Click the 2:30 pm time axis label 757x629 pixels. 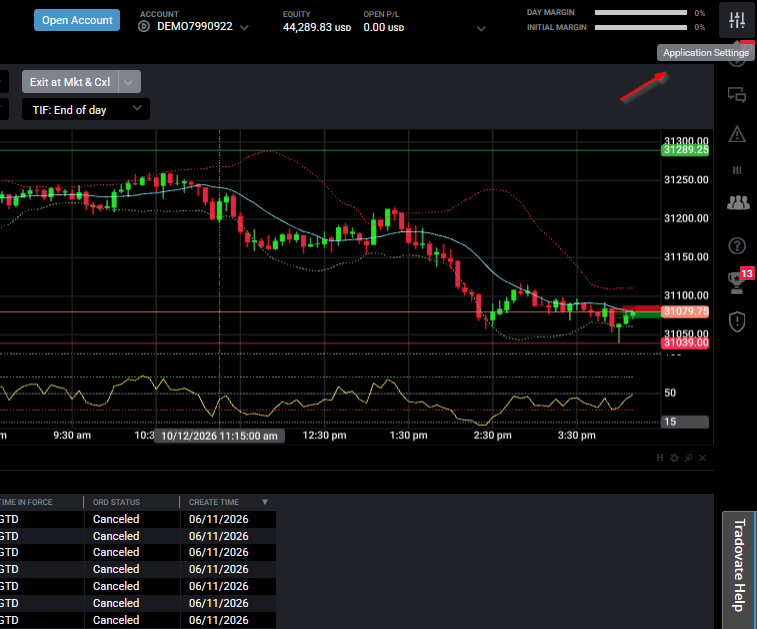492,435
